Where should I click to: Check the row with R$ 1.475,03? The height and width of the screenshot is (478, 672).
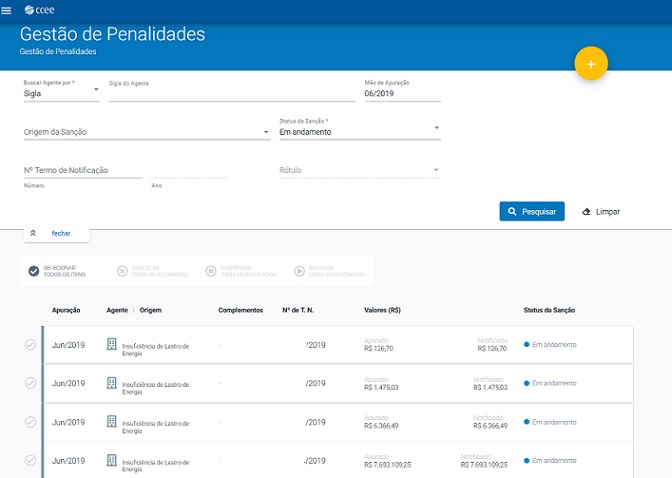tap(30, 384)
